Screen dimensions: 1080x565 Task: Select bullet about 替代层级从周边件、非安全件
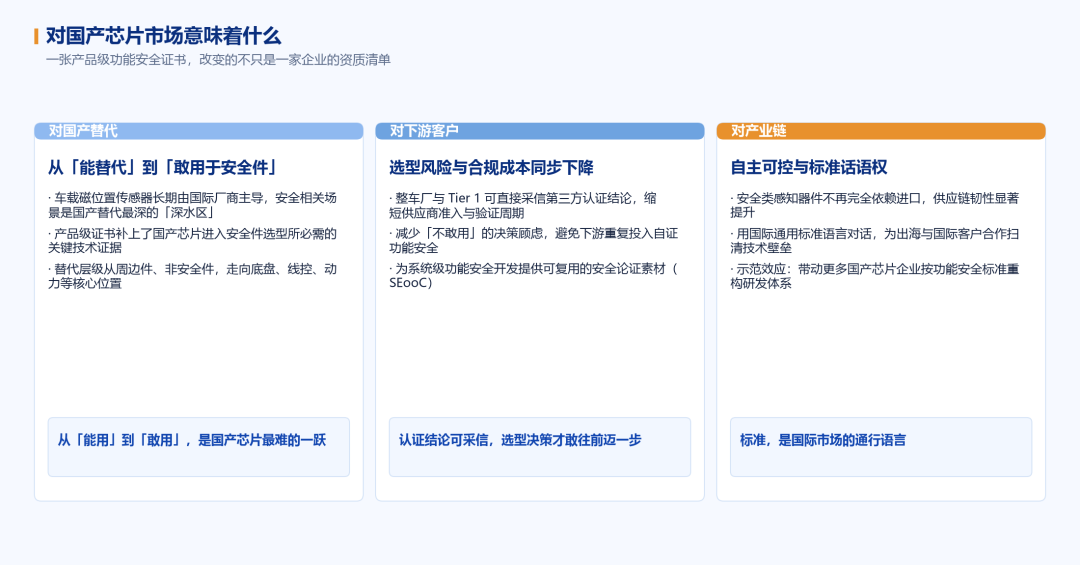192,276
